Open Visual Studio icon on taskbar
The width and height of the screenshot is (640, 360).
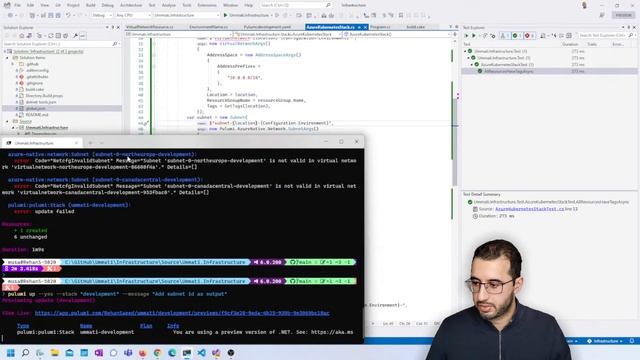tap(216, 353)
